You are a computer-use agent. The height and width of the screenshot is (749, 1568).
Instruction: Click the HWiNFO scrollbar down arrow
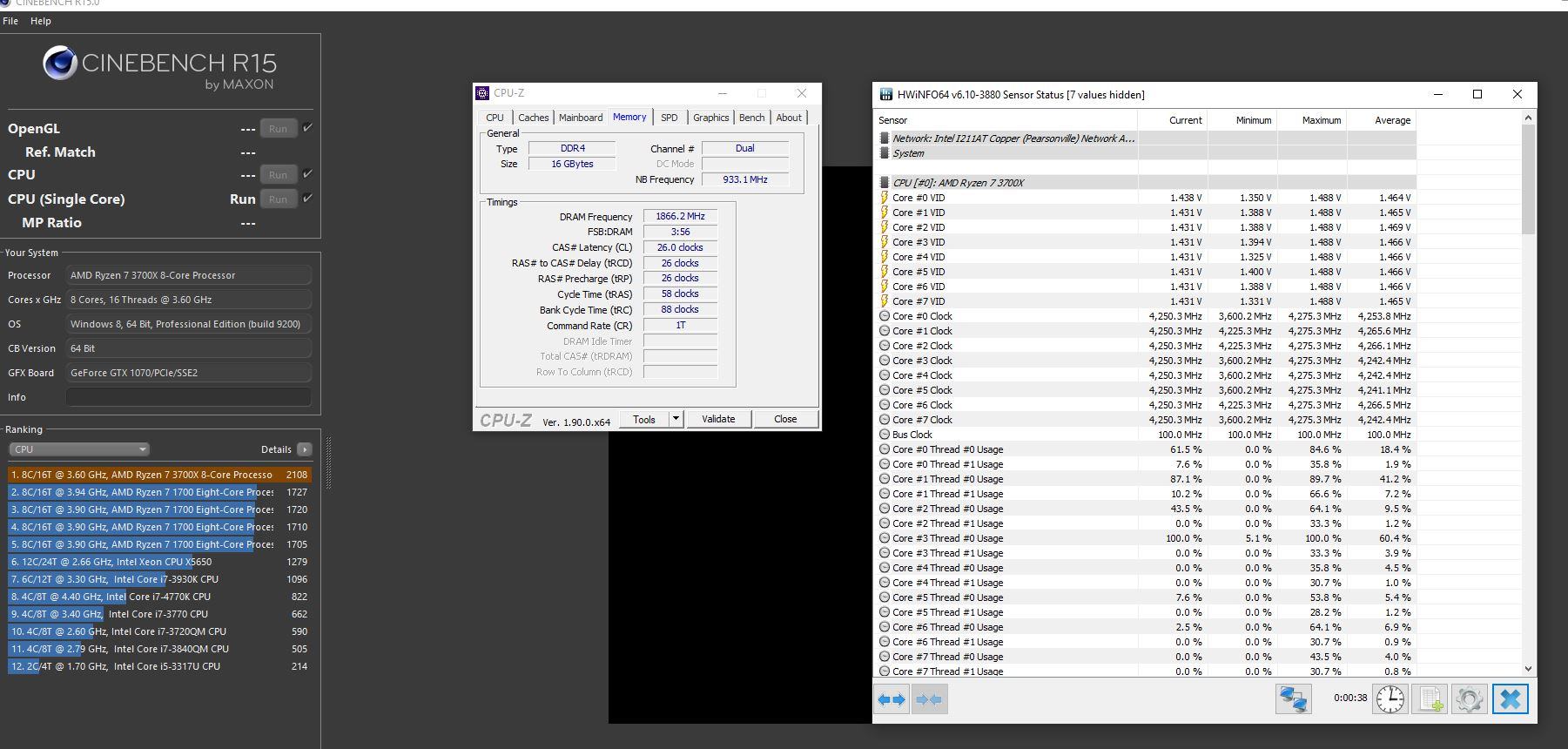click(1529, 669)
